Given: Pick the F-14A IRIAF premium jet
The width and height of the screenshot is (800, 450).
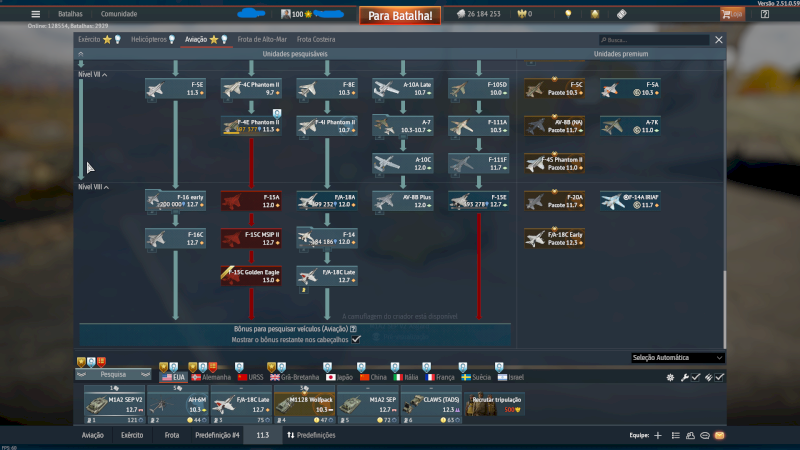Looking at the screenshot, I should coord(632,201).
